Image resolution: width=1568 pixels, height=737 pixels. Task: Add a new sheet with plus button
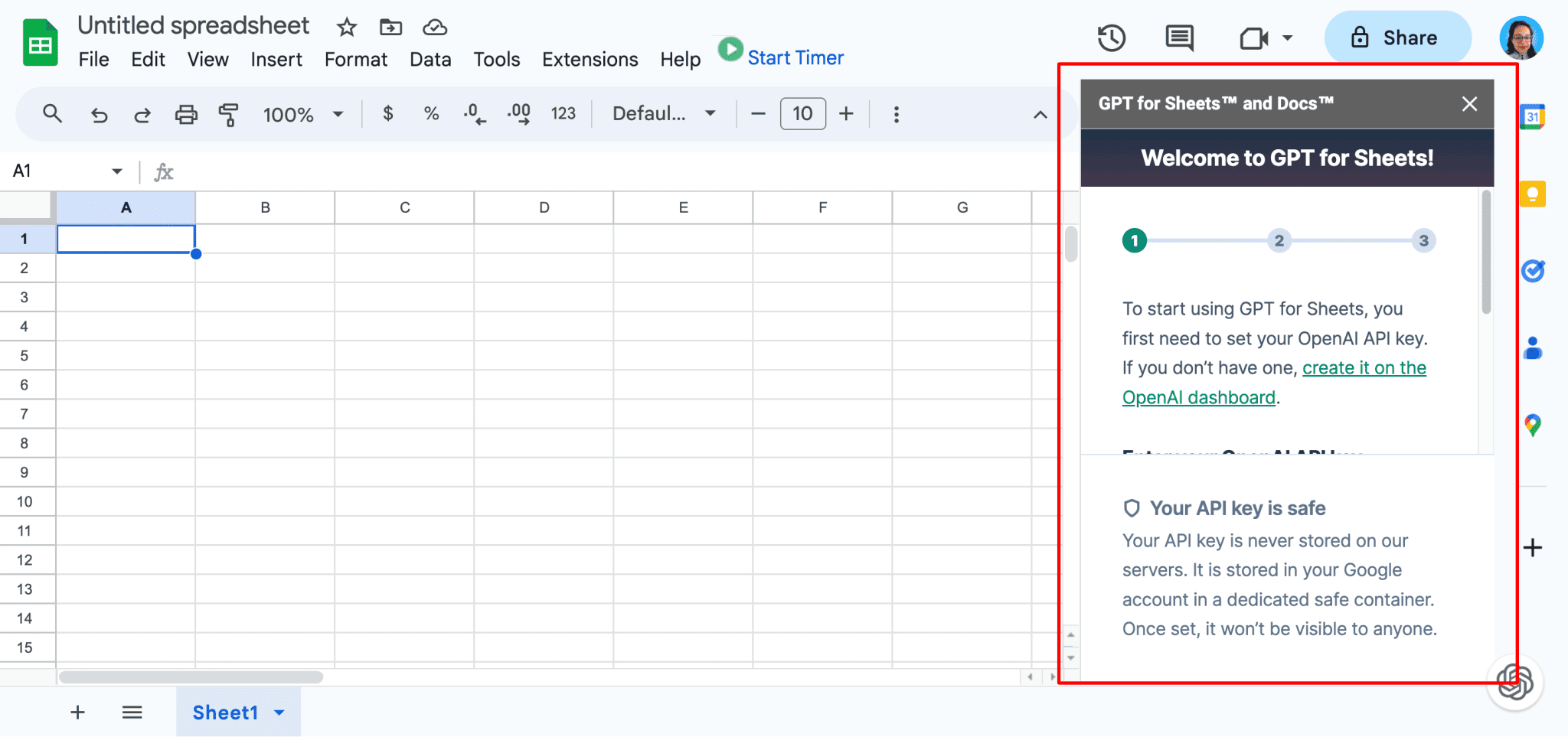[x=77, y=713]
